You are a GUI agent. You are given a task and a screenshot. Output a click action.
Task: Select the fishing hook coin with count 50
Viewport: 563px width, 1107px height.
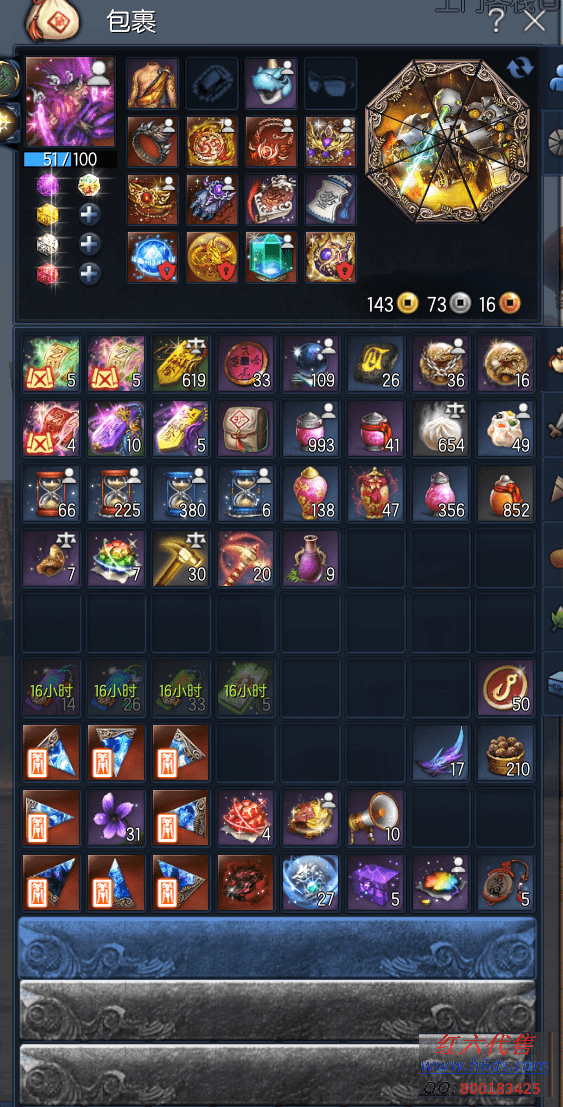(505, 688)
